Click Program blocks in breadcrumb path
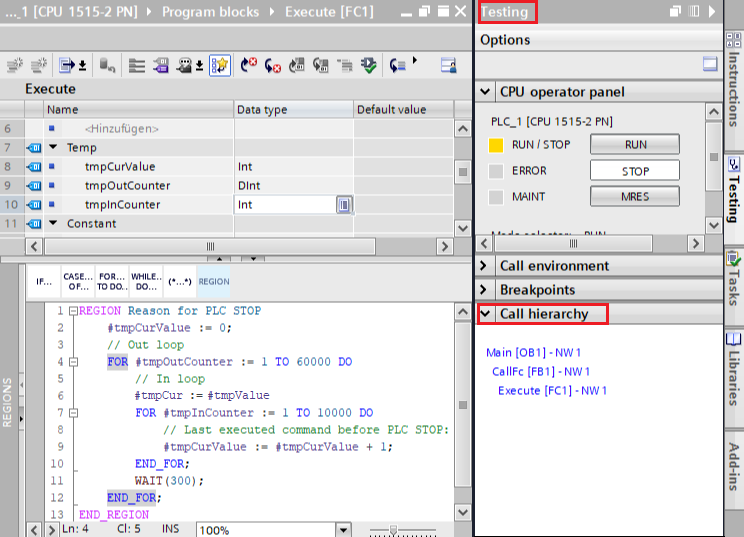This screenshot has width=744, height=537. [211, 12]
